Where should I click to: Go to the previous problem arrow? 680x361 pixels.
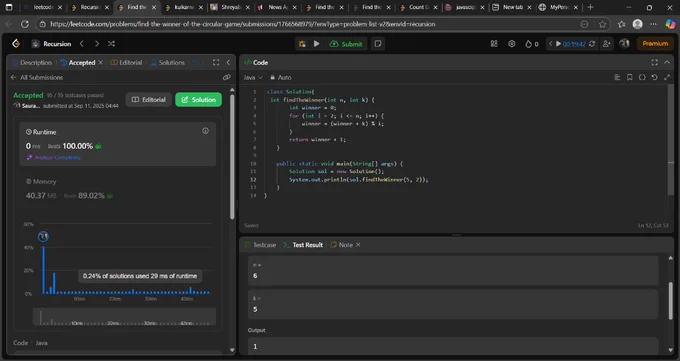[x=82, y=44]
